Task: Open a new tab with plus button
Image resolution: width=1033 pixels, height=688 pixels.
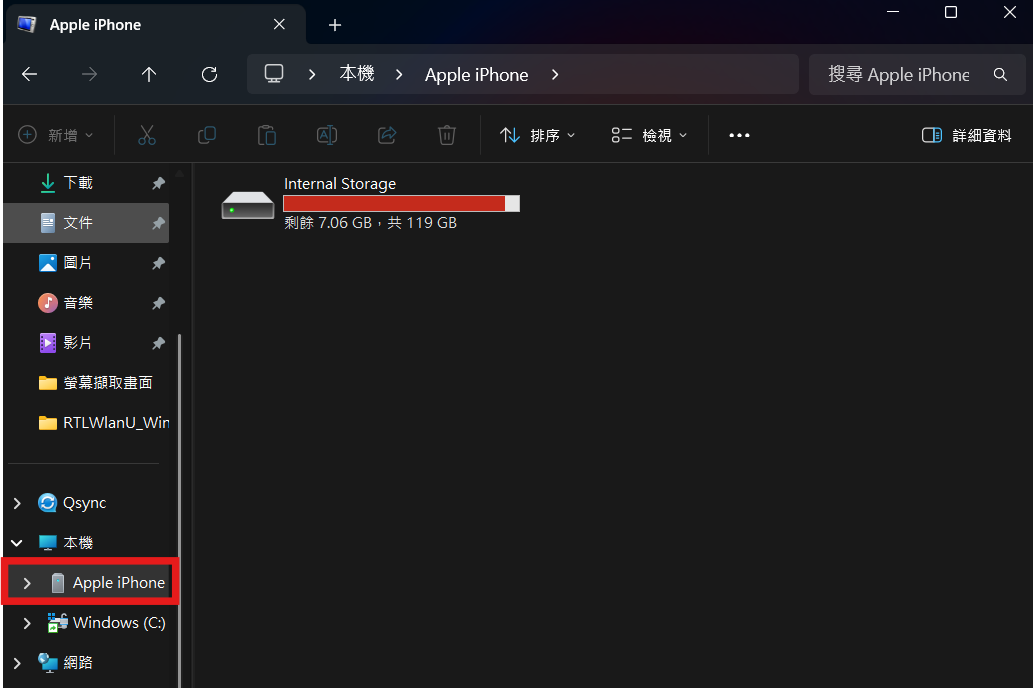Action: tap(335, 25)
